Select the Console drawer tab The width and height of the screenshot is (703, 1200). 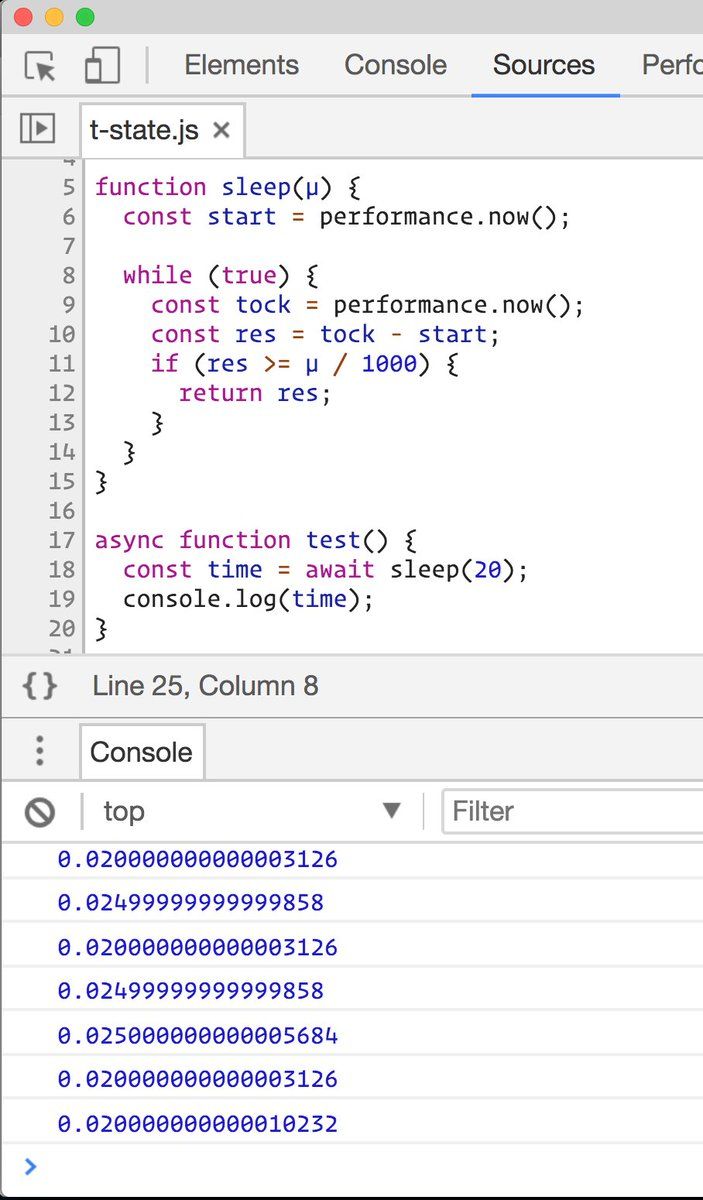[x=141, y=752]
